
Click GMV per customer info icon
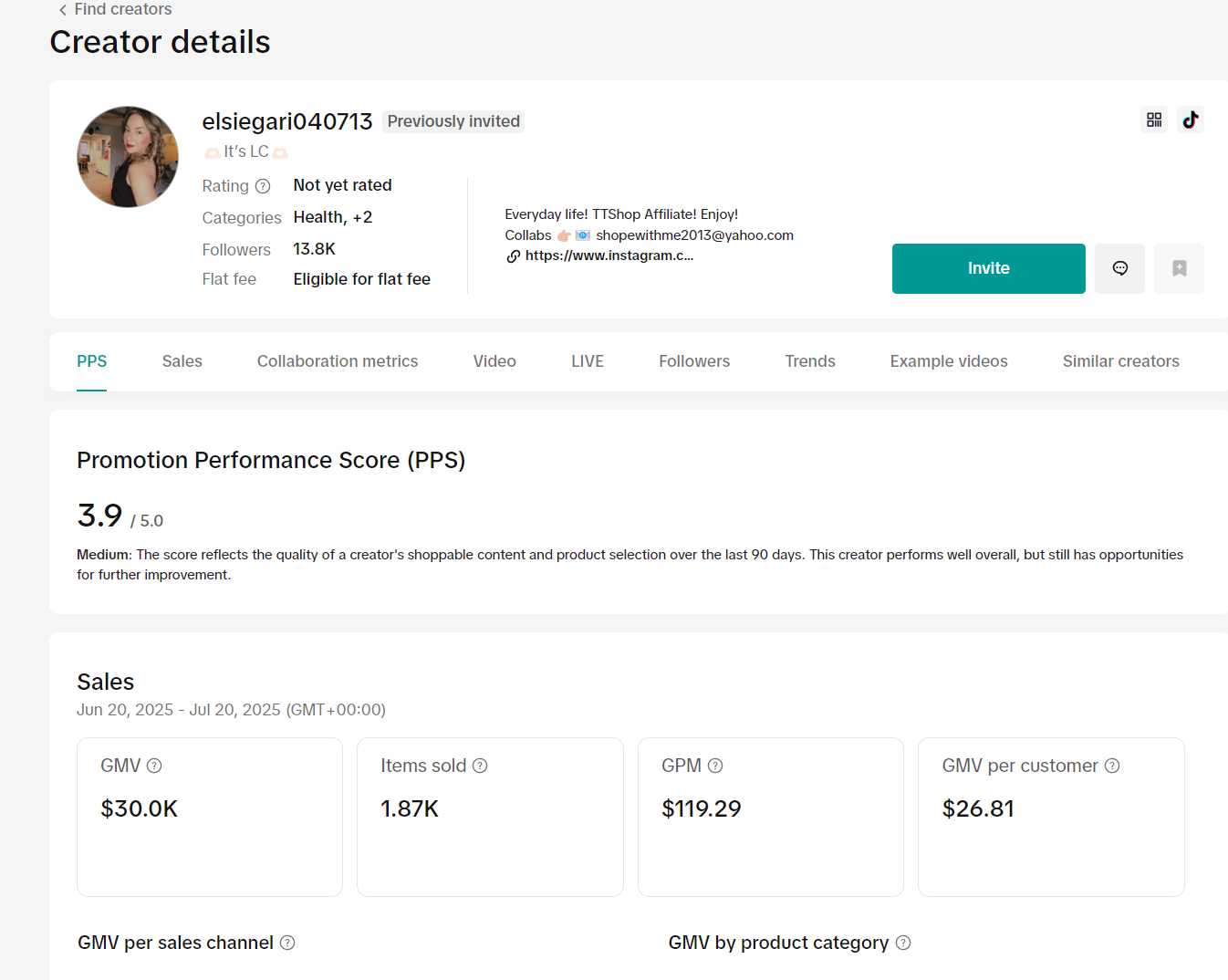click(x=1112, y=766)
